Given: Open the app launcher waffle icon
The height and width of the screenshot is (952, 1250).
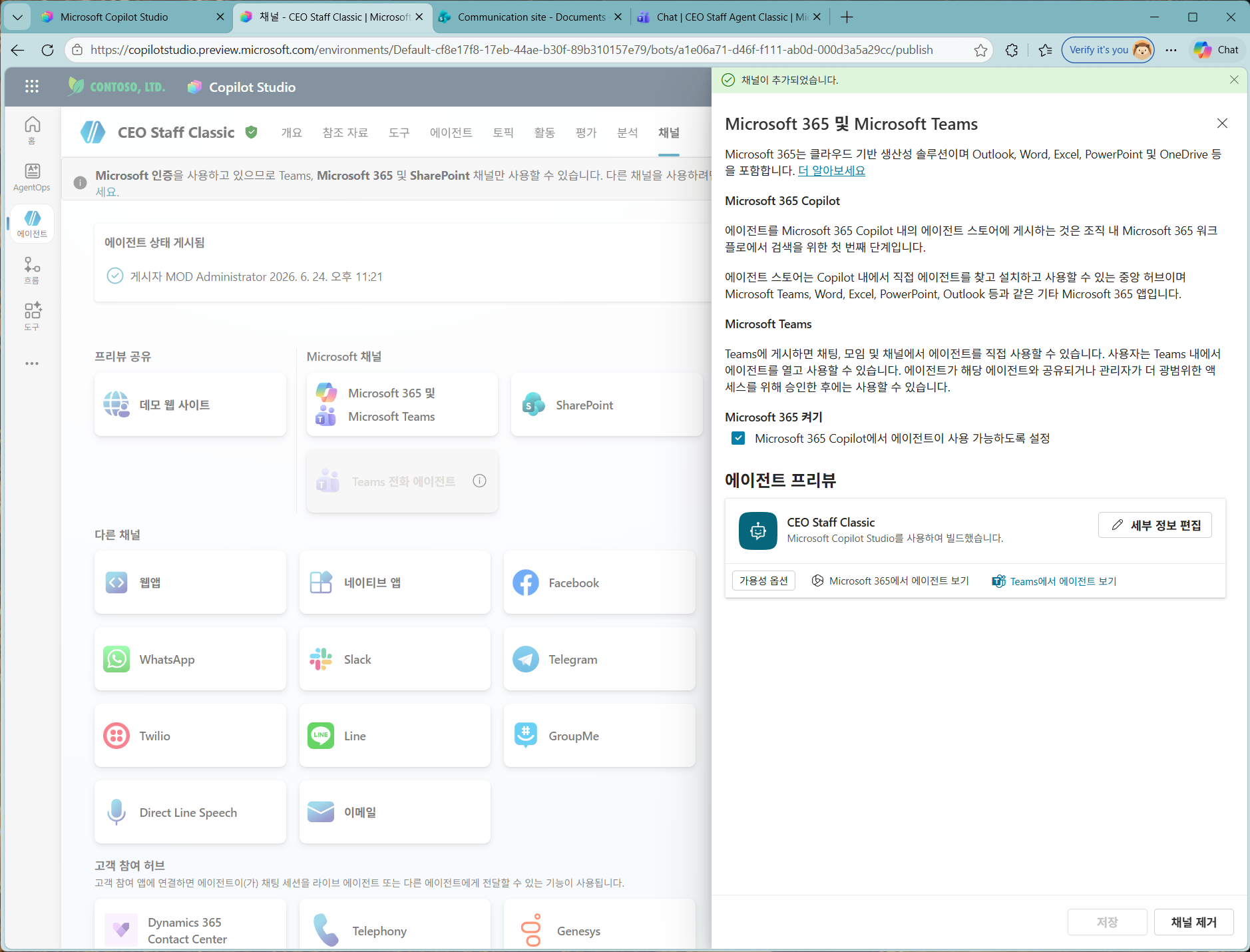Looking at the screenshot, I should tap(32, 87).
